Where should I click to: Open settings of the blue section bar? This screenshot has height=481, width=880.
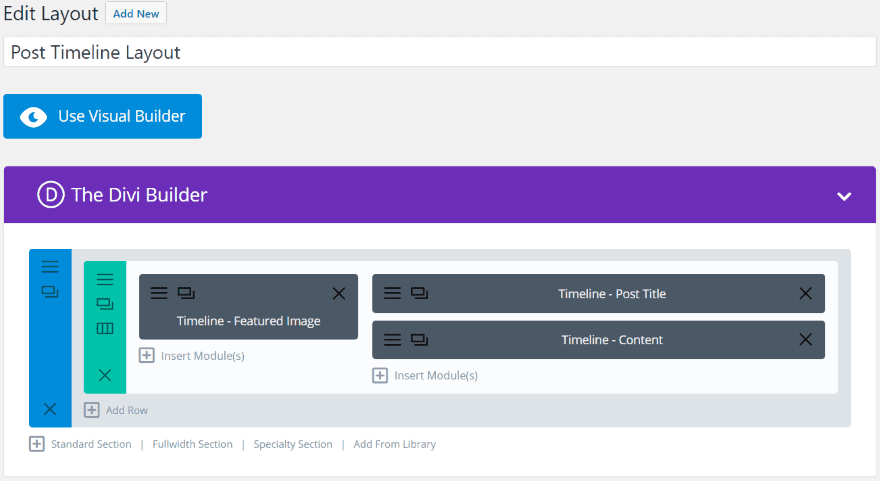click(x=50, y=267)
